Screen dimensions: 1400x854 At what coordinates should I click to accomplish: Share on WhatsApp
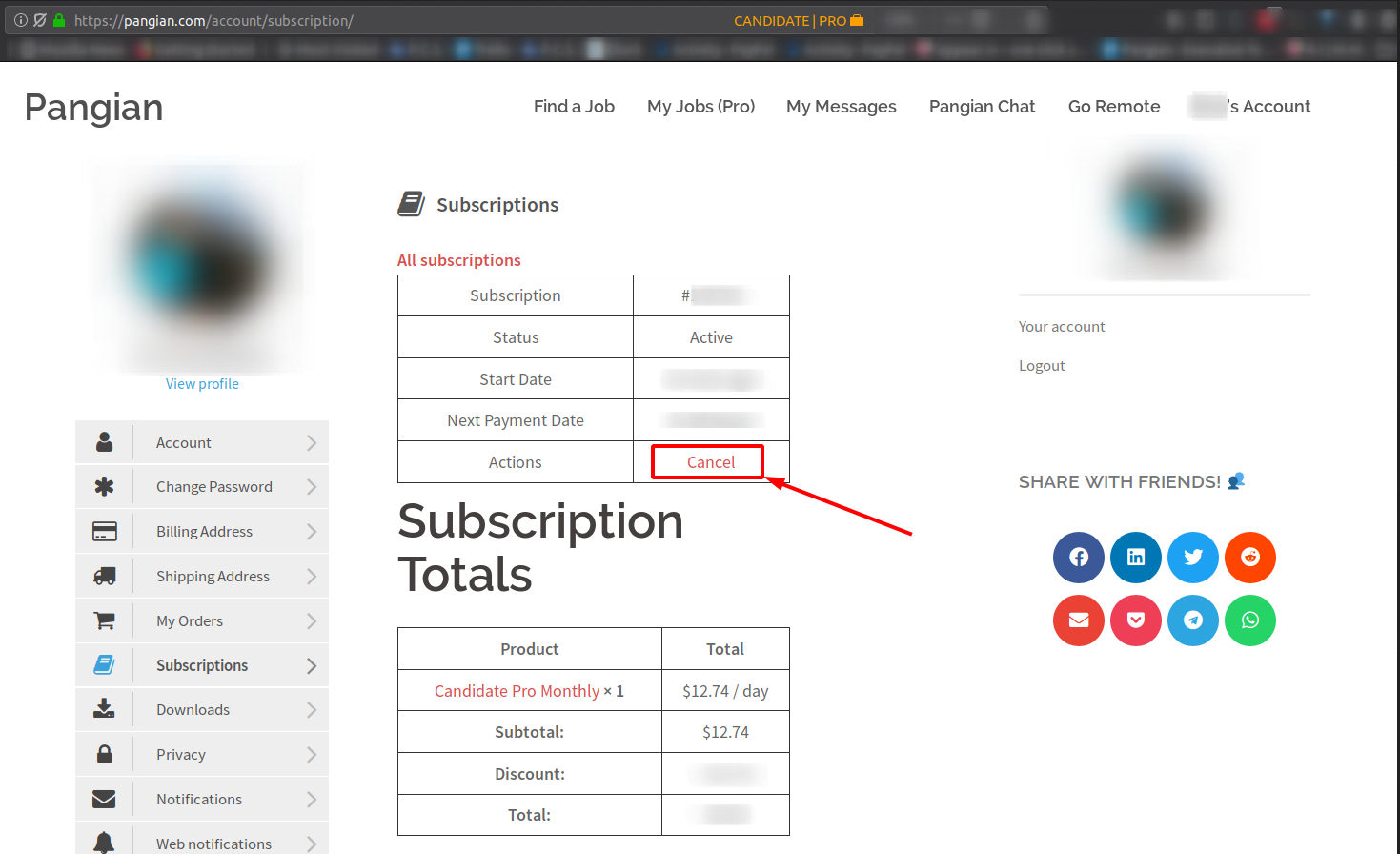coord(1250,620)
